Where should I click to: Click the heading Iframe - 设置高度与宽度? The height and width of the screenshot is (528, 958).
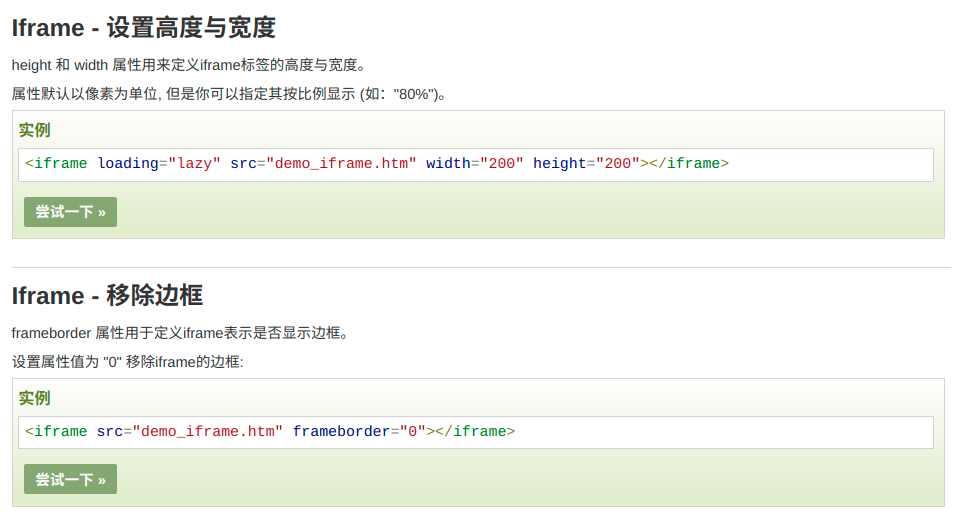pos(143,28)
